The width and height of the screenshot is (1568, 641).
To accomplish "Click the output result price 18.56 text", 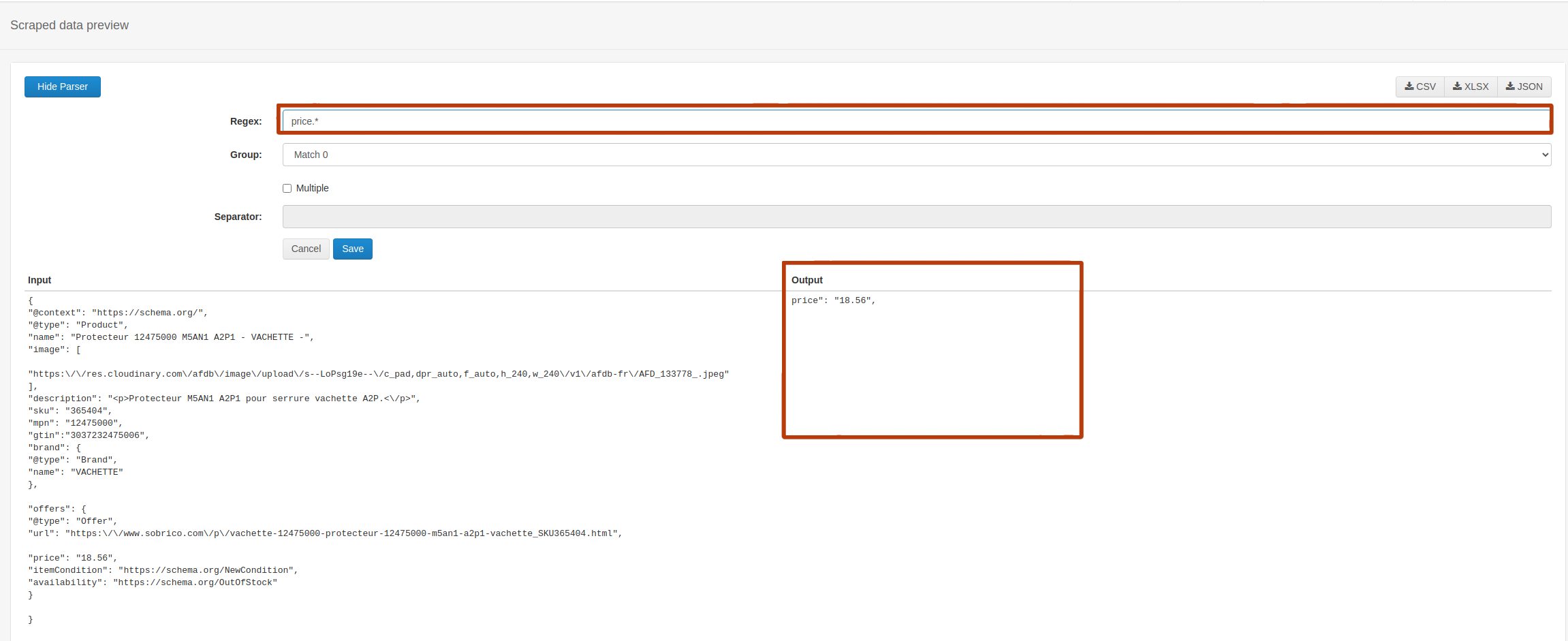I will tap(833, 300).
